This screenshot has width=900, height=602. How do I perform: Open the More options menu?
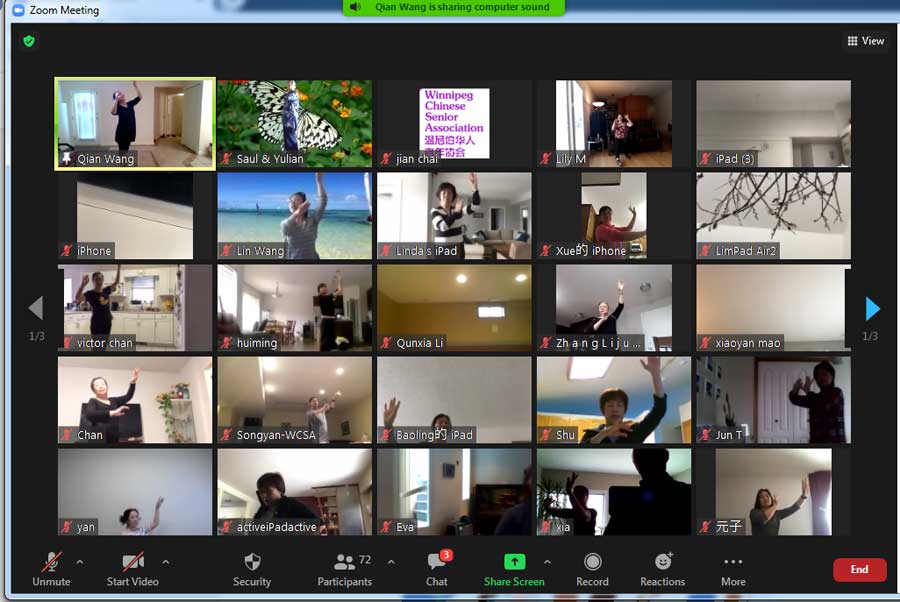[x=733, y=562]
